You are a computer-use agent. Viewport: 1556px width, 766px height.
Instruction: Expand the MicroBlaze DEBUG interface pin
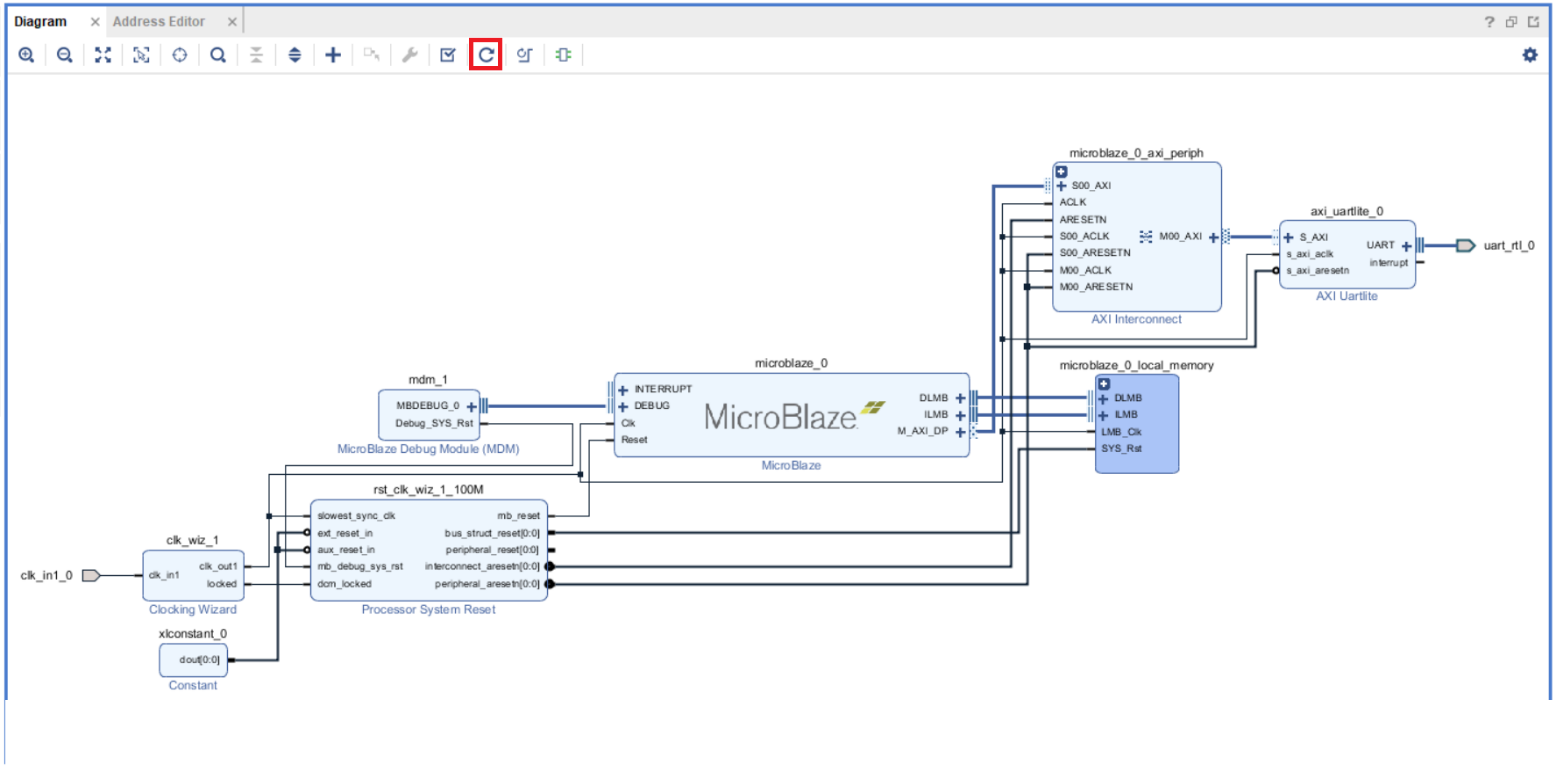coord(623,406)
